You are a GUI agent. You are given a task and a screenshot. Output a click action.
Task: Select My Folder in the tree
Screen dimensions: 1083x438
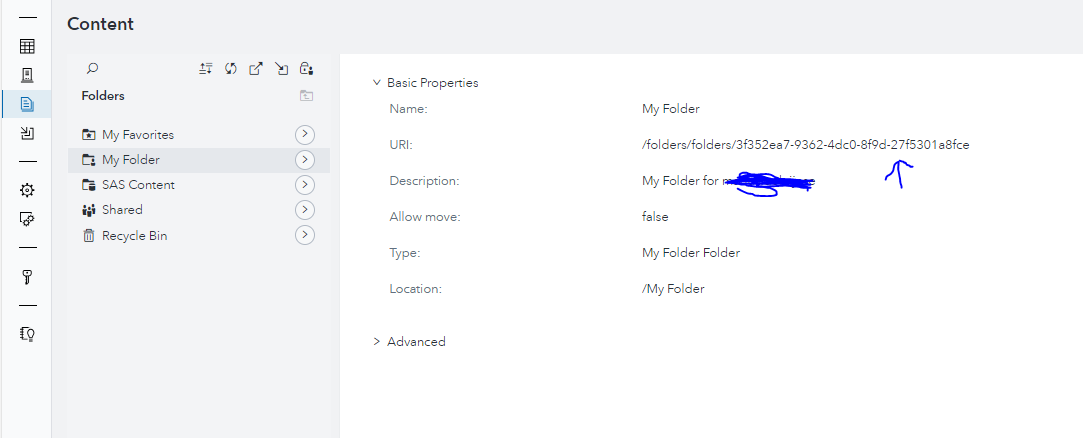point(130,160)
